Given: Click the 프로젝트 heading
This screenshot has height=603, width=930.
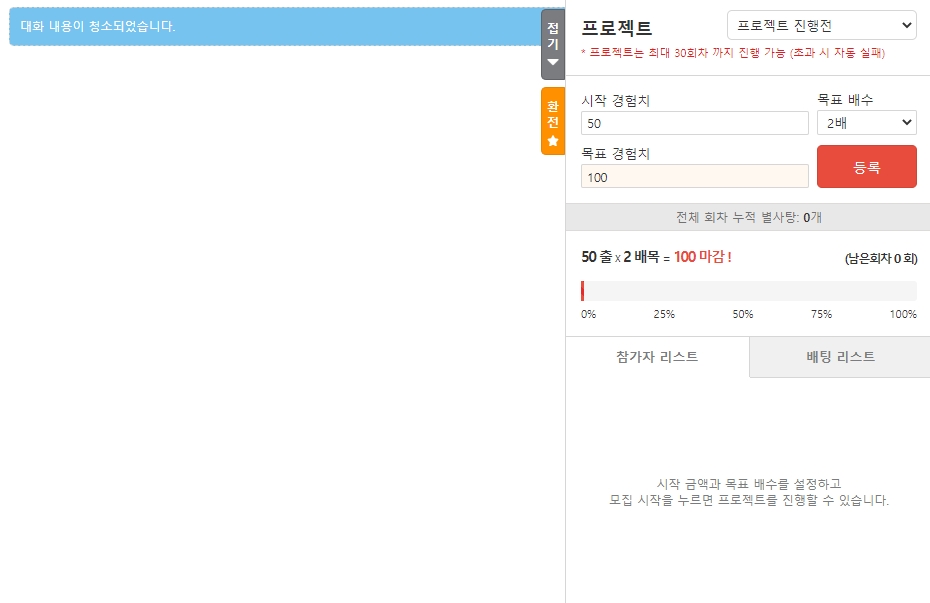Looking at the screenshot, I should pos(617,27).
